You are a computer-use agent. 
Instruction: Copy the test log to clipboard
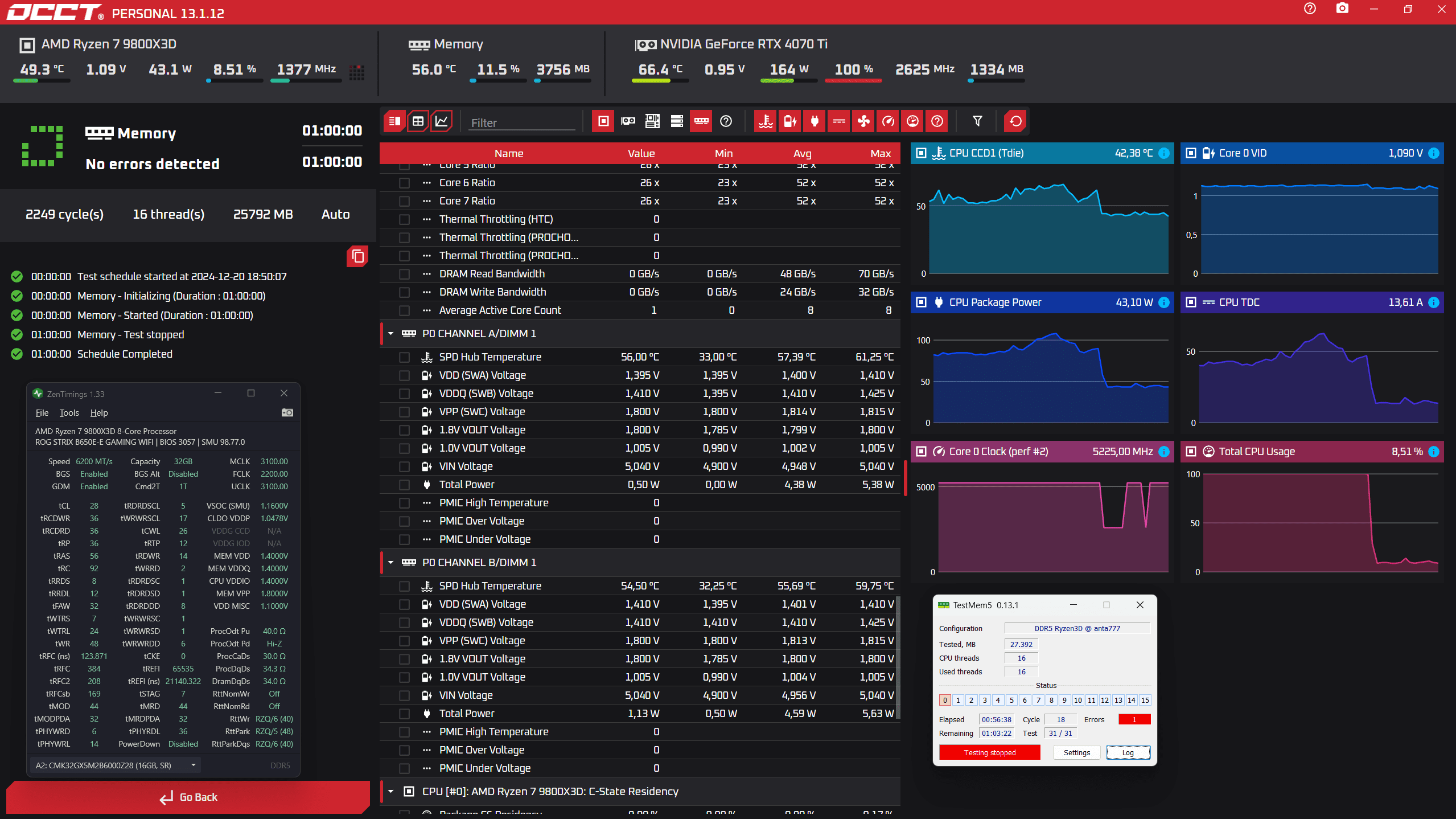357,256
